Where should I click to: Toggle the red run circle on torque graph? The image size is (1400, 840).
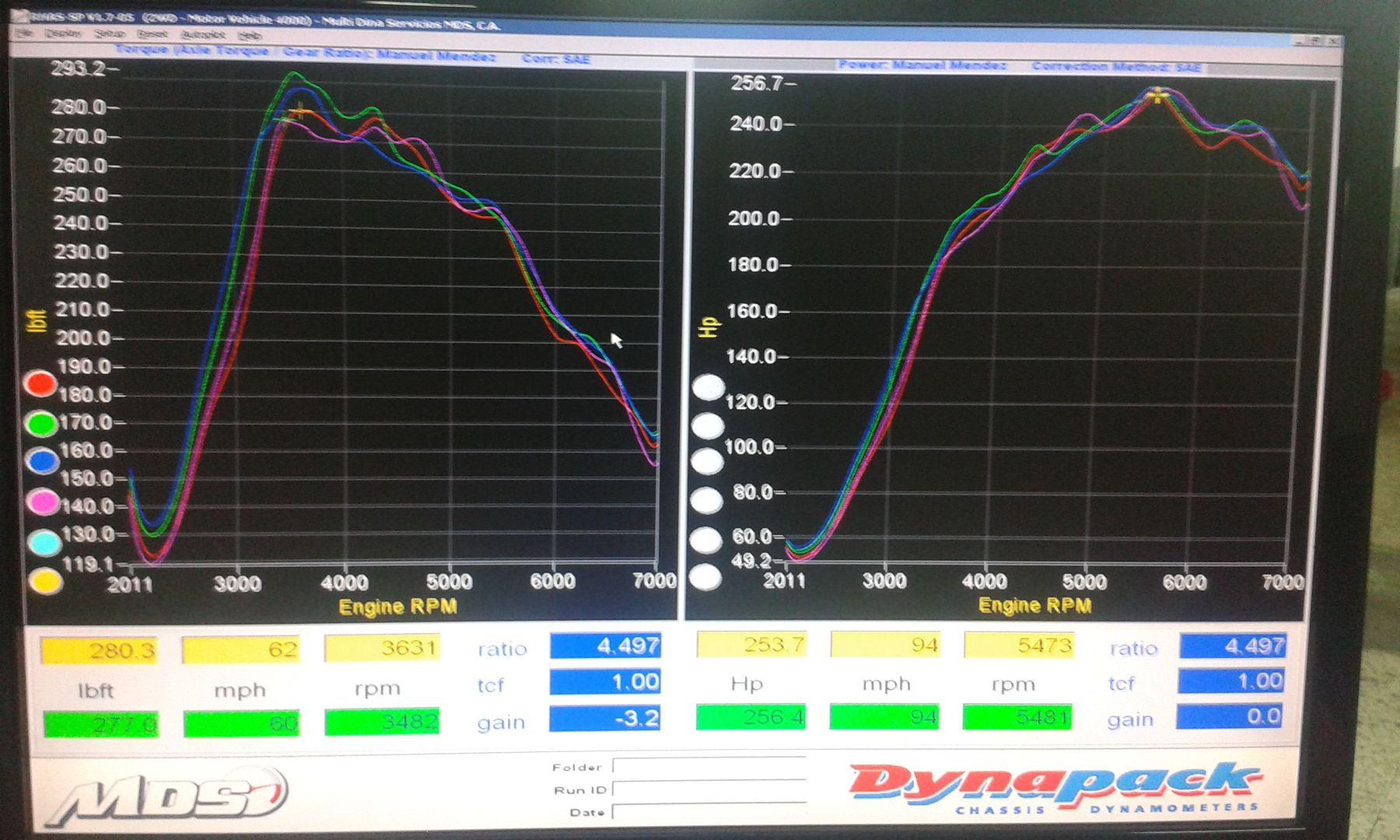[x=40, y=383]
